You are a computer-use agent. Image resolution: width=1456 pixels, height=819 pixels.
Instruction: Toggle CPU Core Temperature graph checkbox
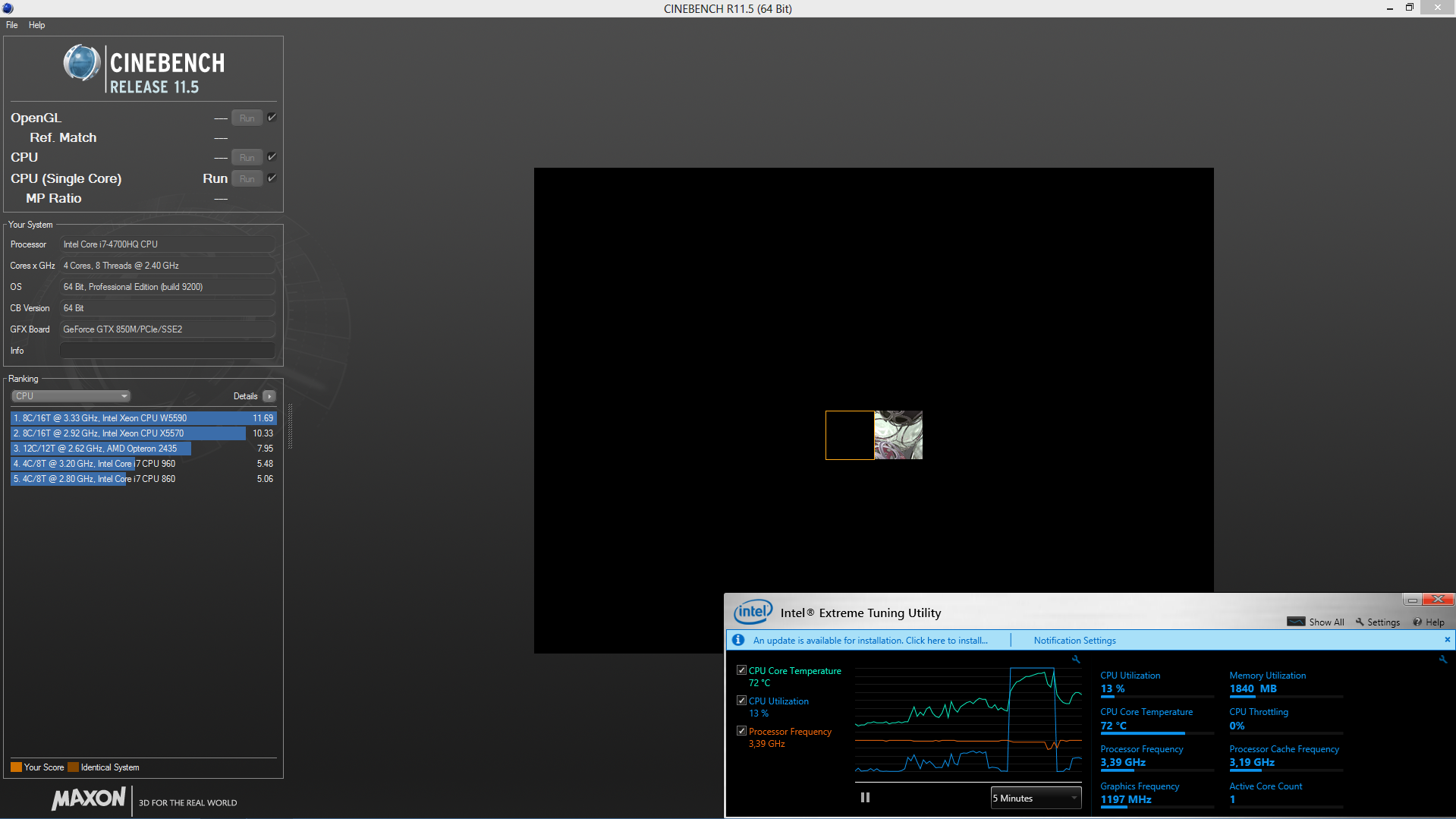pyautogui.click(x=741, y=670)
